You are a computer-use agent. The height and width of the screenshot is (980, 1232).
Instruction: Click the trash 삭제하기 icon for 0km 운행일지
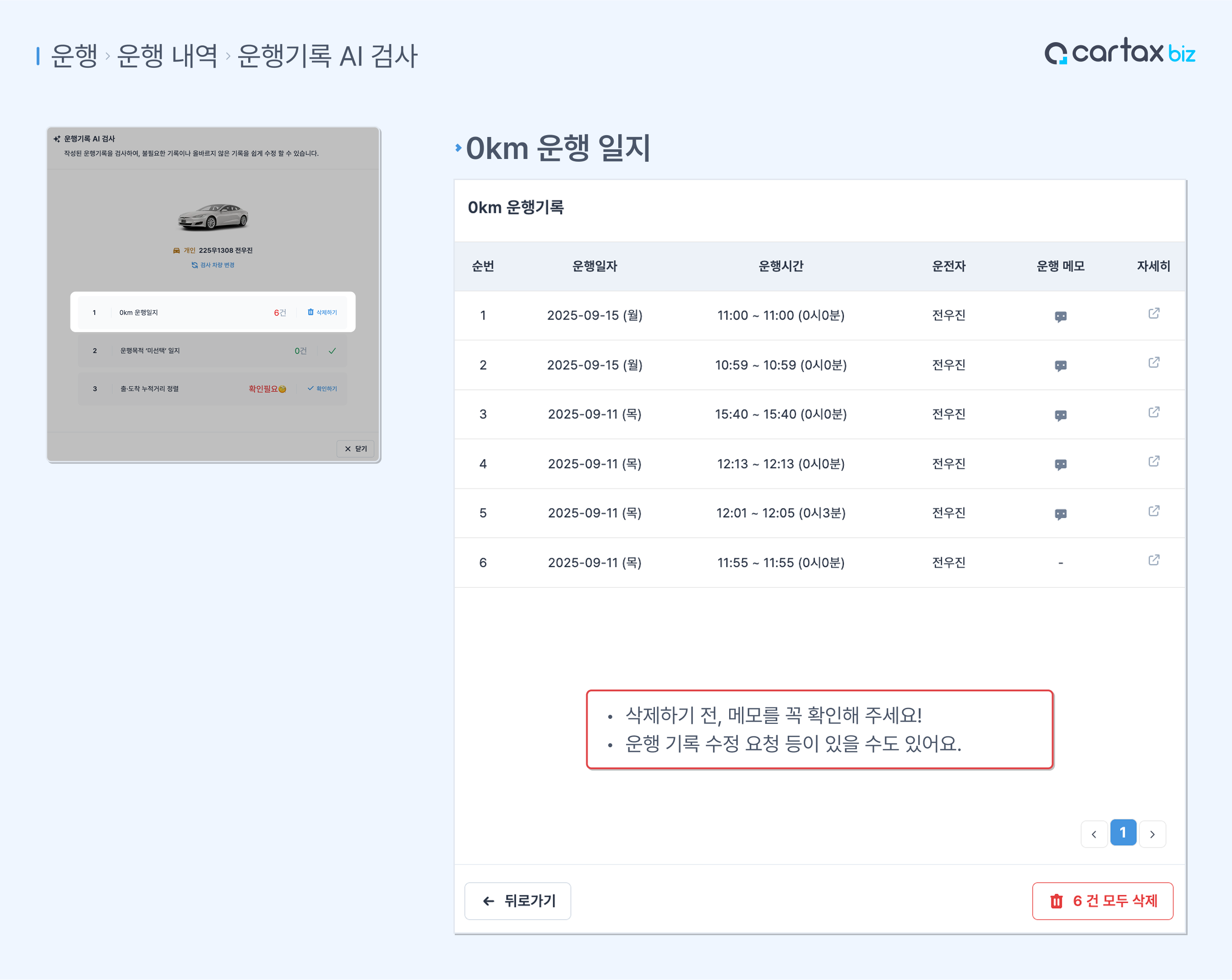(311, 312)
